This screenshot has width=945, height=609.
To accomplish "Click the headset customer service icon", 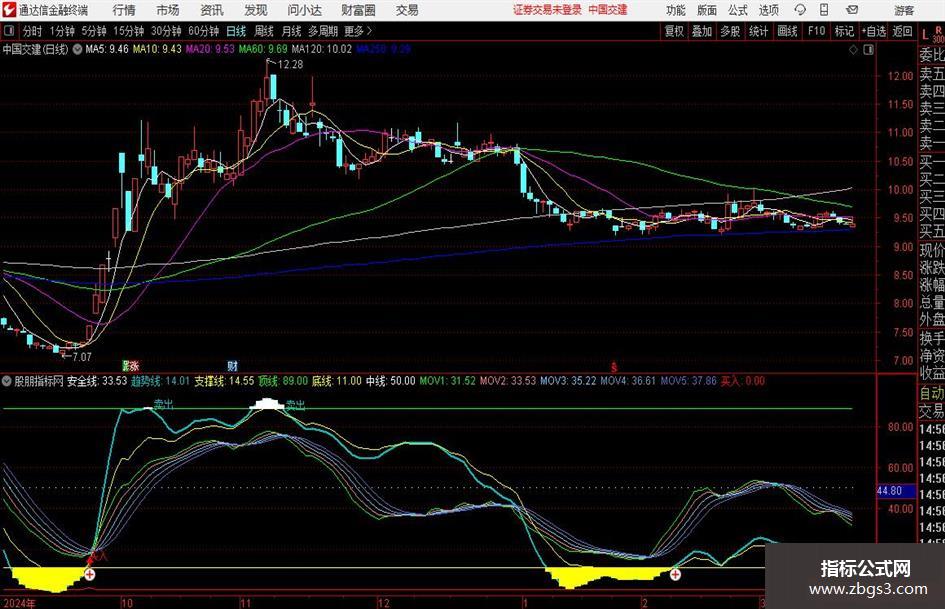I will click(800, 10).
